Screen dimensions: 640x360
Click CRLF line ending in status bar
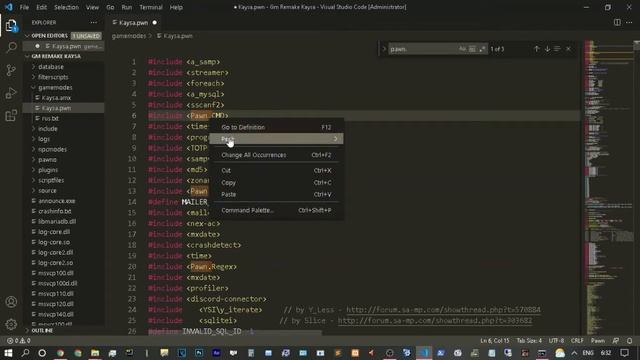[x=577, y=340]
